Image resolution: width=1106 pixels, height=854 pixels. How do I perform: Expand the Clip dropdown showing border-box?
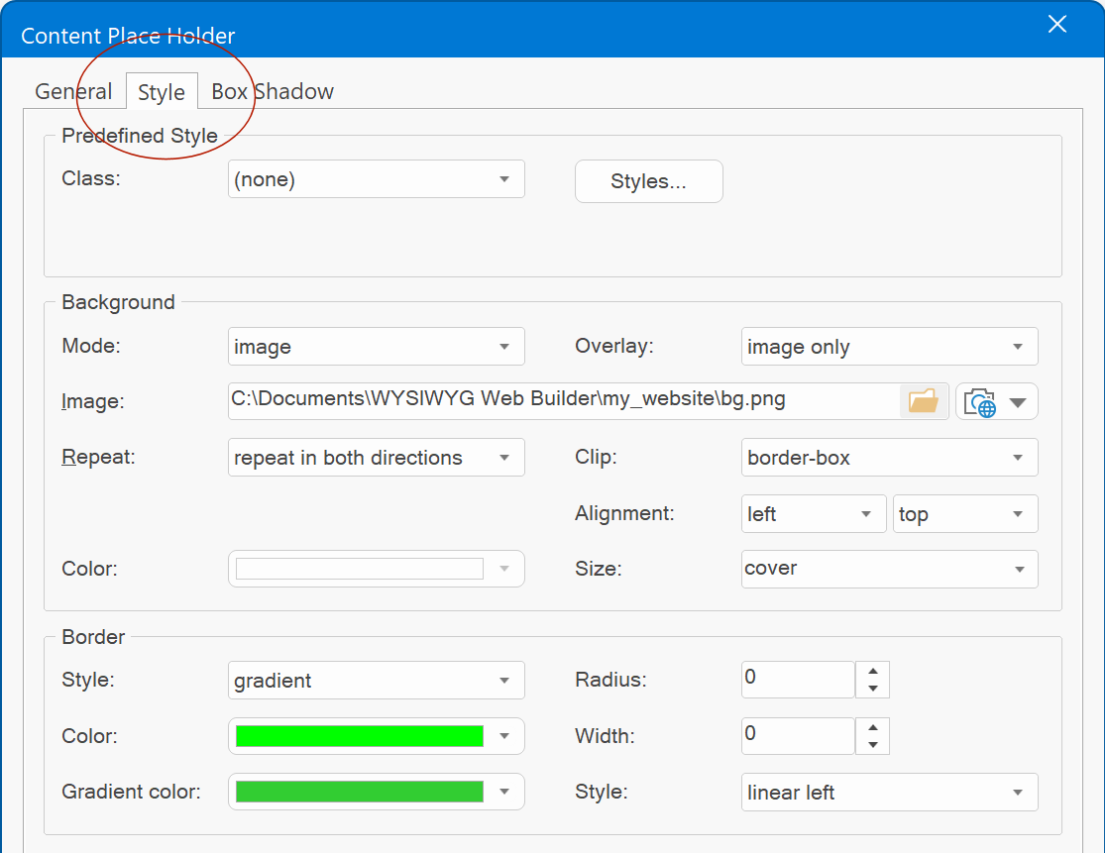coord(889,458)
